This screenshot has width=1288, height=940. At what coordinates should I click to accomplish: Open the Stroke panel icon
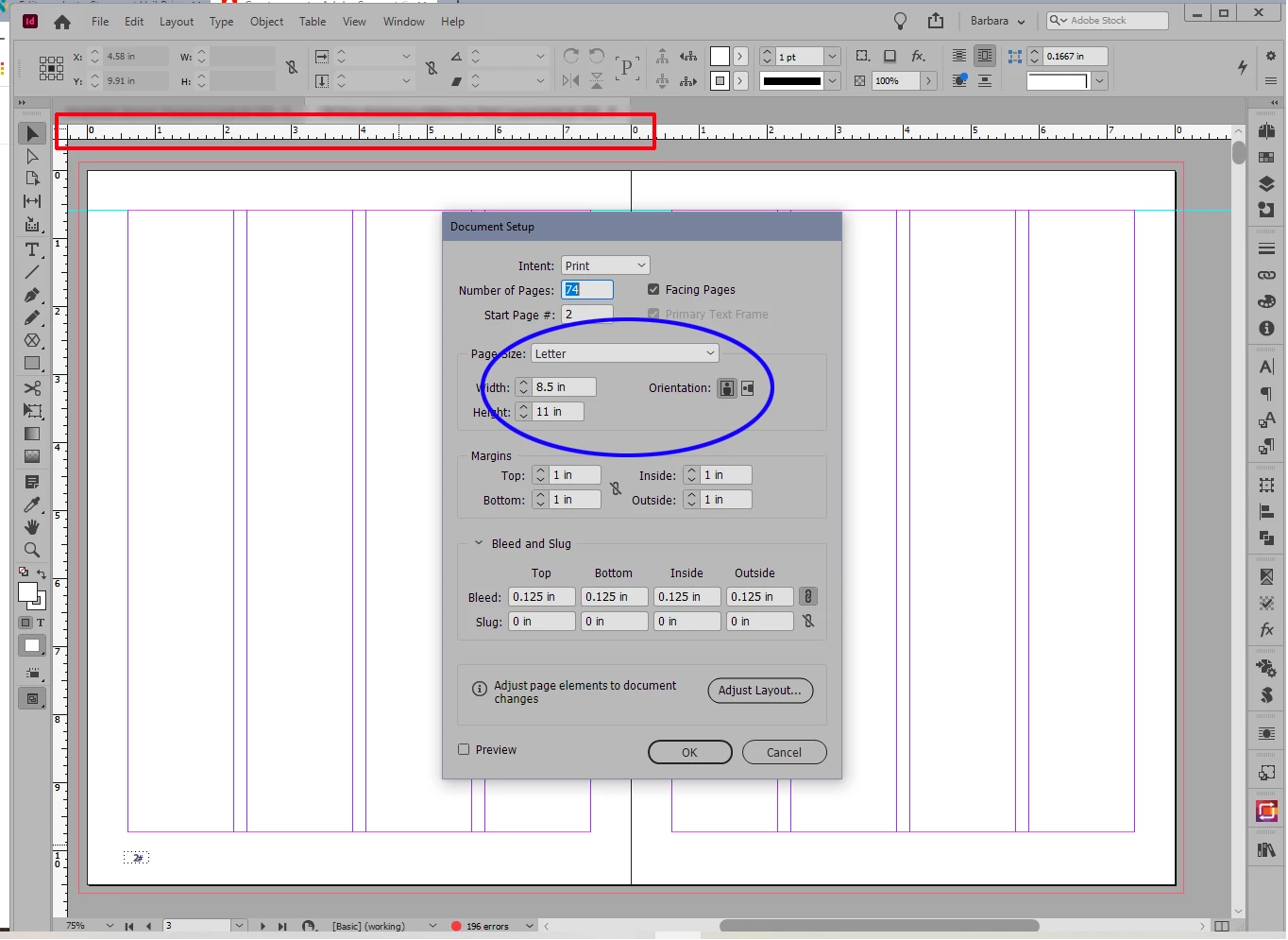(x=1266, y=248)
